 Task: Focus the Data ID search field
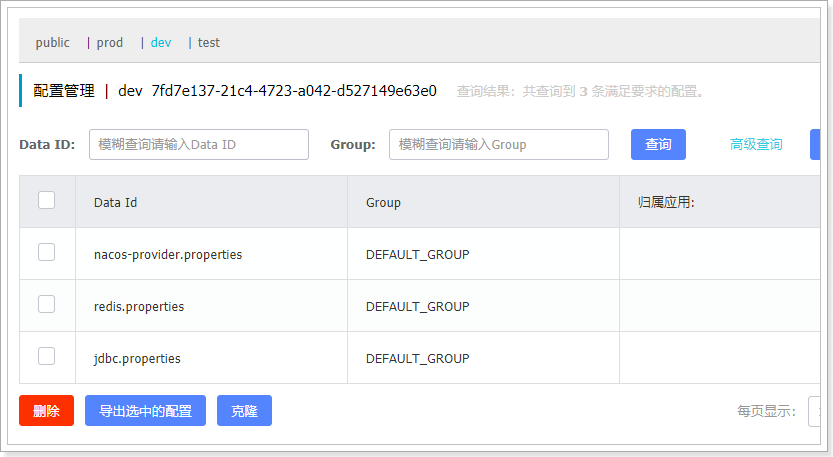pyautogui.click(x=199, y=144)
